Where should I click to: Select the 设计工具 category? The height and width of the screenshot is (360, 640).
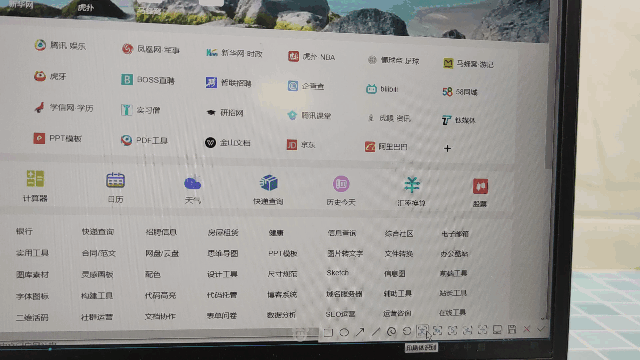(222, 274)
